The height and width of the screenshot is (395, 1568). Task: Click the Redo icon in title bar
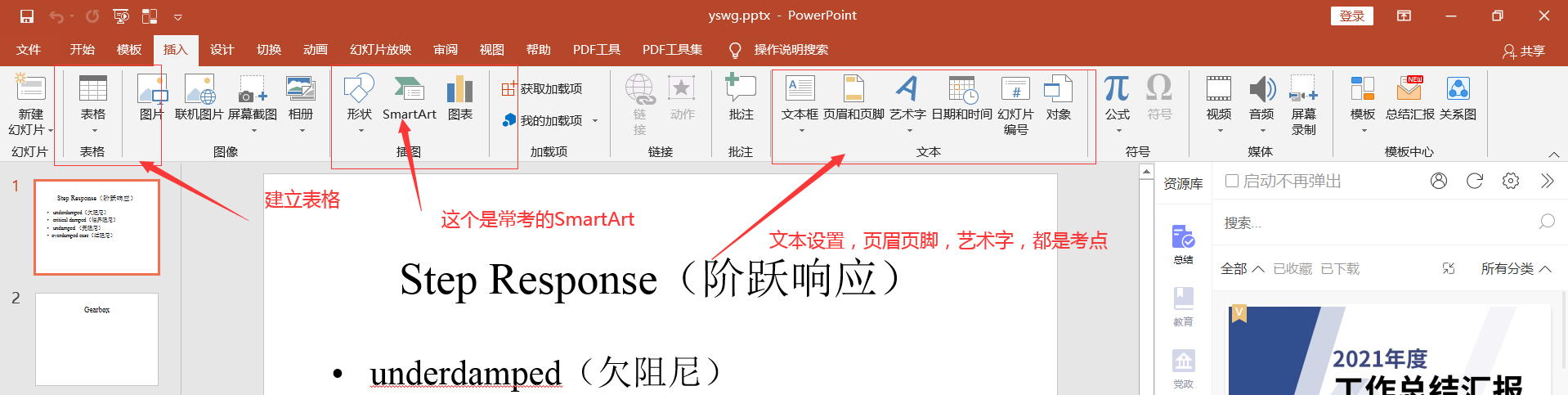click(x=92, y=16)
